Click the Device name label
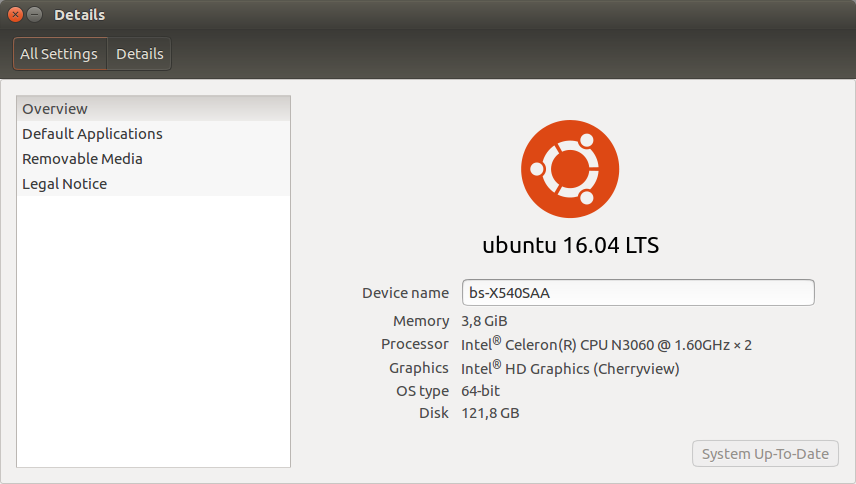The width and height of the screenshot is (856, 484). click(405, 293)
